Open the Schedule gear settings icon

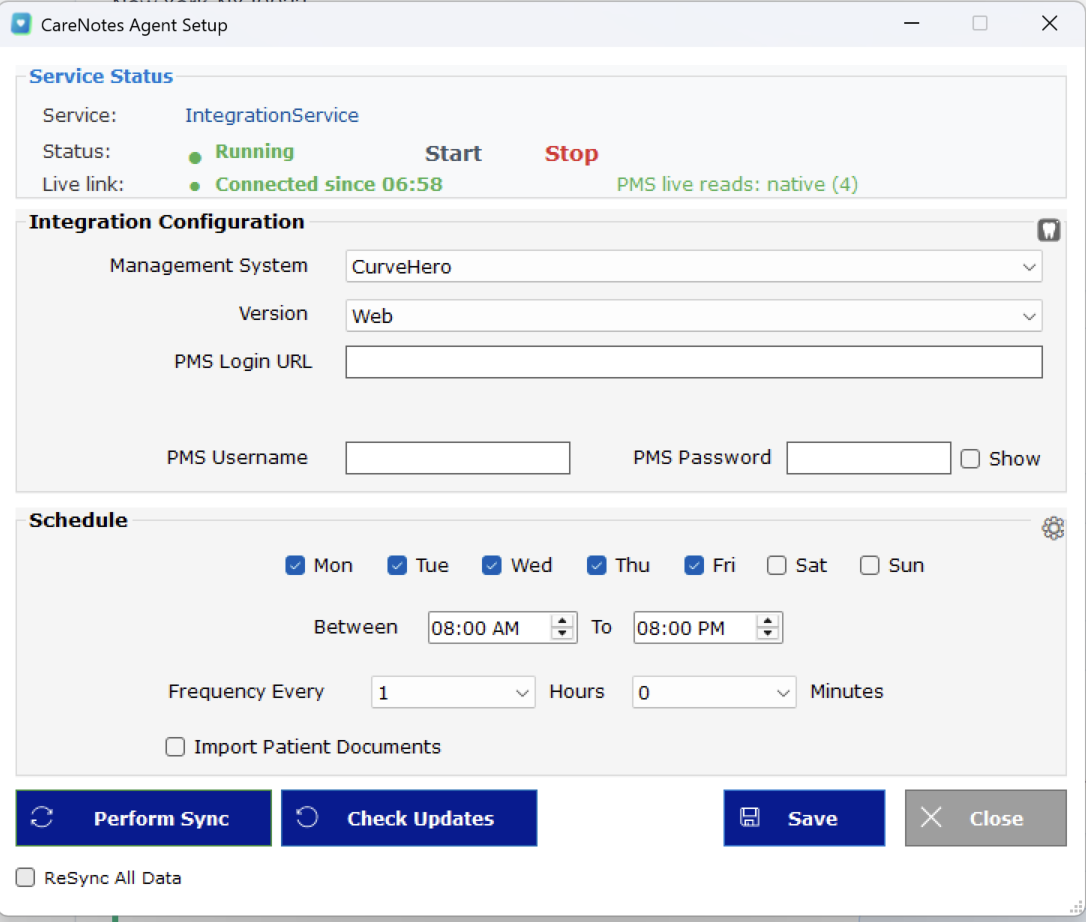pos(1053,529)
